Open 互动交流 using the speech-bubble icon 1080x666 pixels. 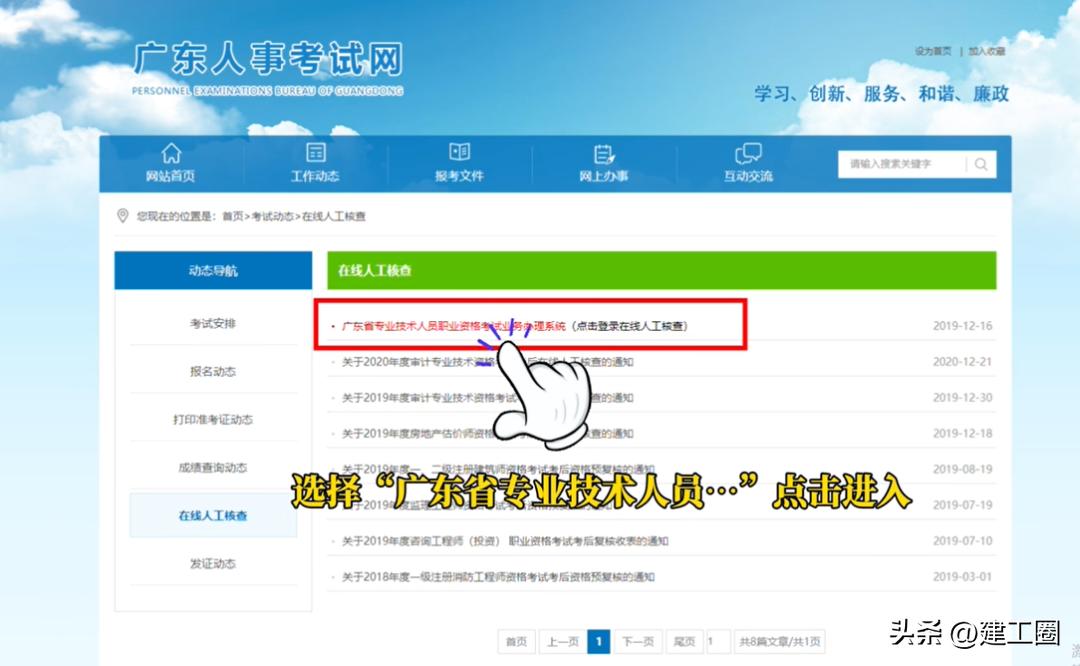[x=747, y=154]
